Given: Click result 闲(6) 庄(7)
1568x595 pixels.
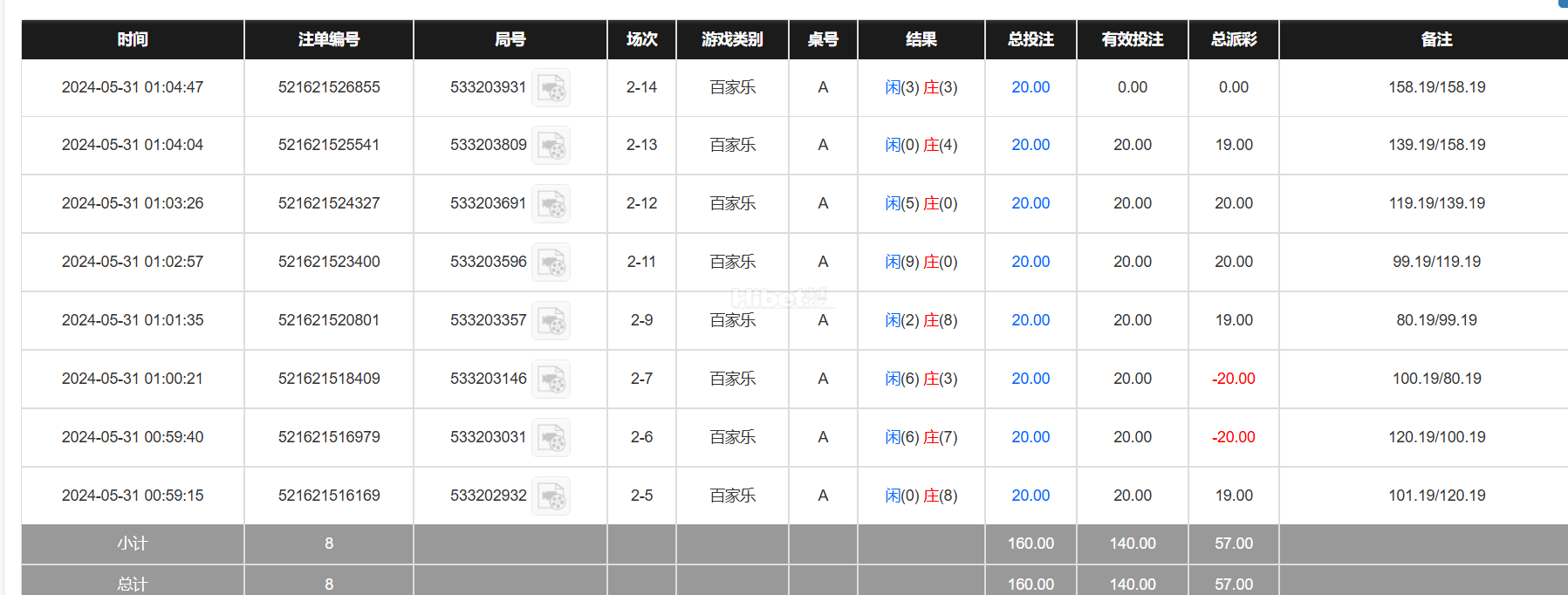Looking at the screenshot, I should coord(921,437).
